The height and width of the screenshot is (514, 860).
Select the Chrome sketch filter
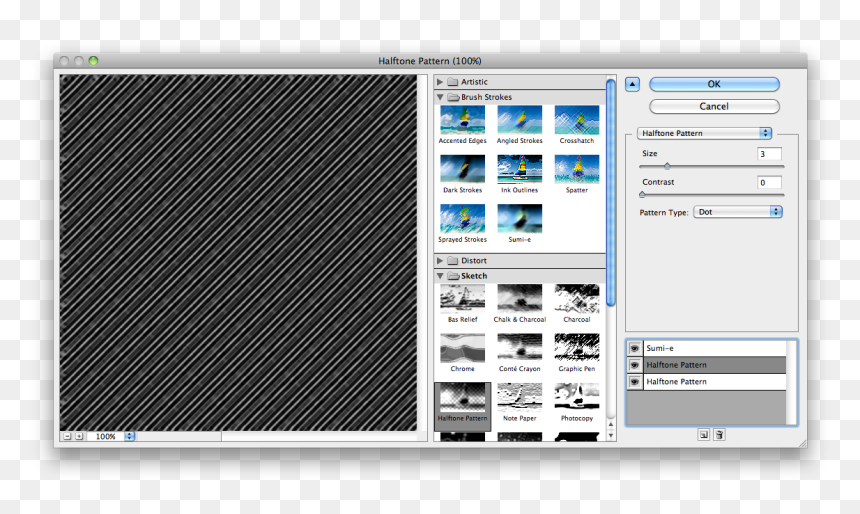pyautogui.click(x=462, y=348)
